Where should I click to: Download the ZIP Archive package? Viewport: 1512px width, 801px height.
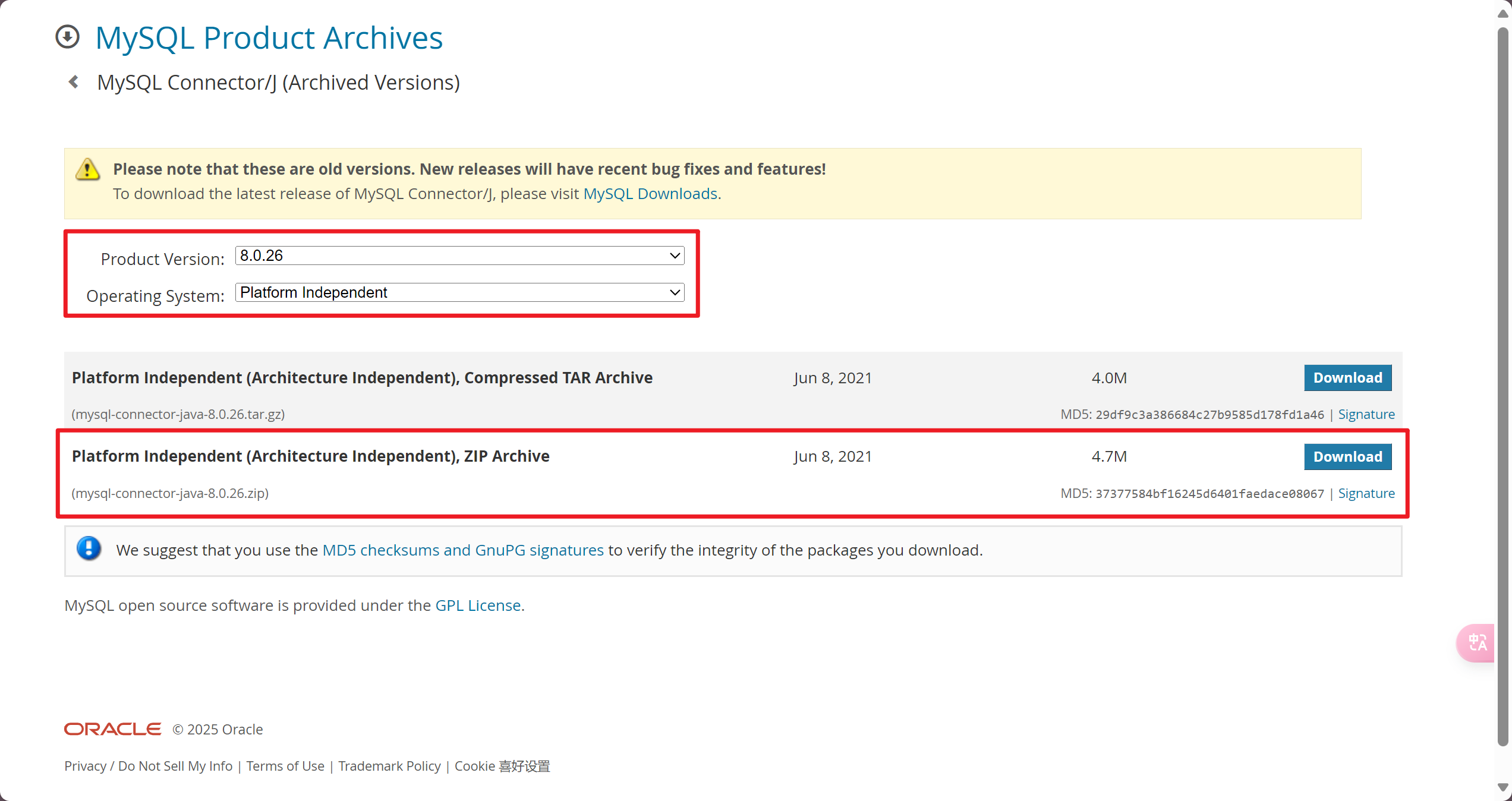point(1348,457)
